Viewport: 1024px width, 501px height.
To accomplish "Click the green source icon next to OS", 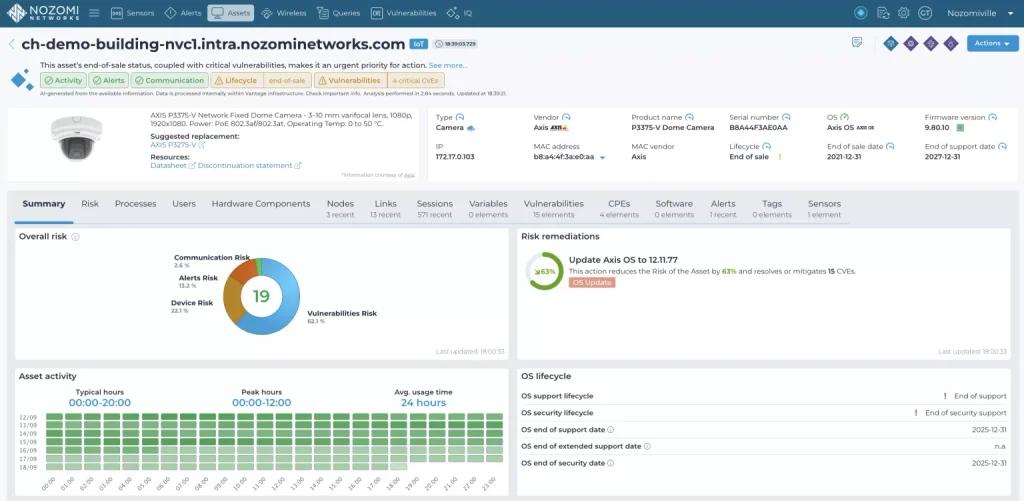I will (x=844, y=118).
